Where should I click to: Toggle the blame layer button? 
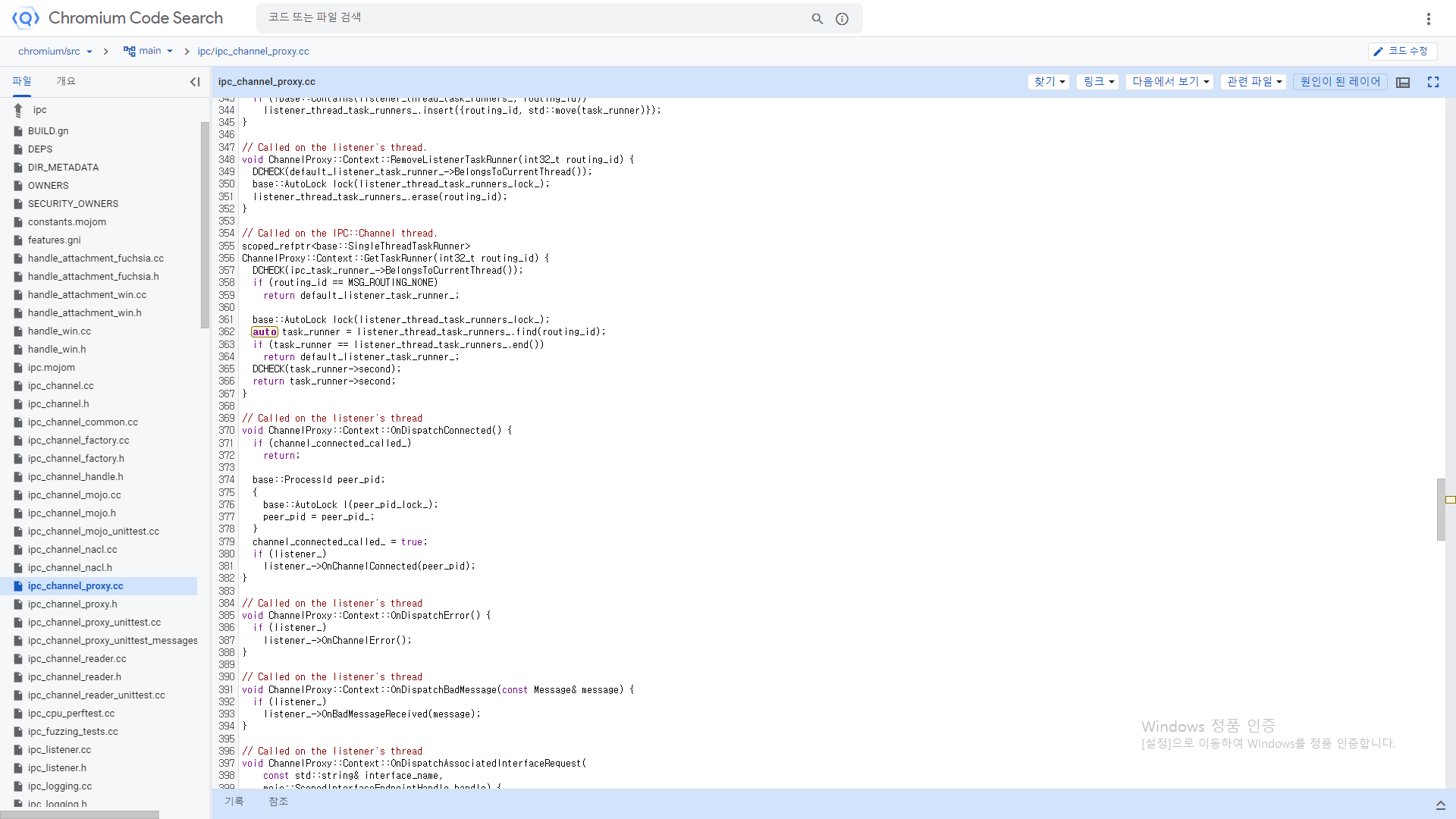coord(1340,82)
